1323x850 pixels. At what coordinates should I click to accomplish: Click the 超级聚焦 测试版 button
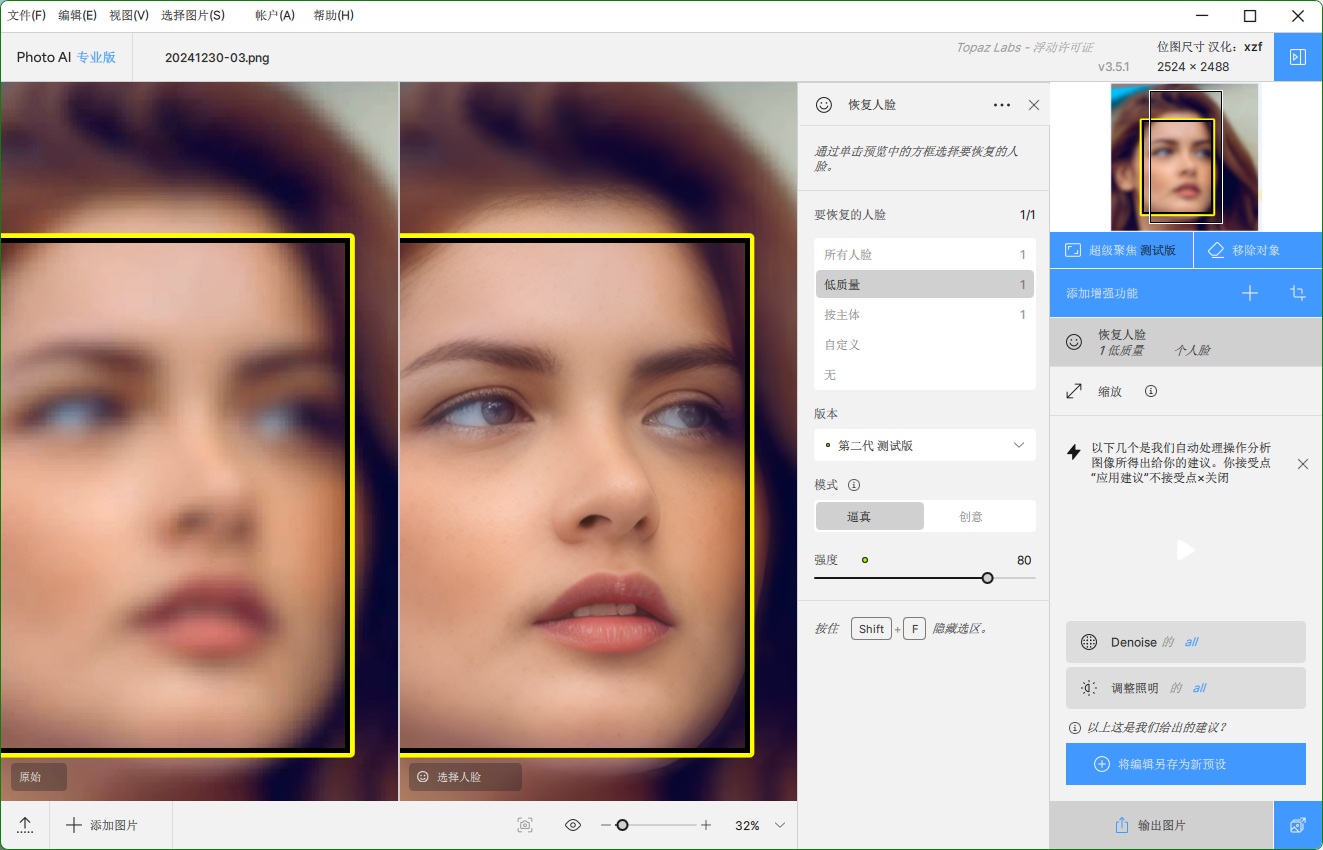coord(1121,250)
